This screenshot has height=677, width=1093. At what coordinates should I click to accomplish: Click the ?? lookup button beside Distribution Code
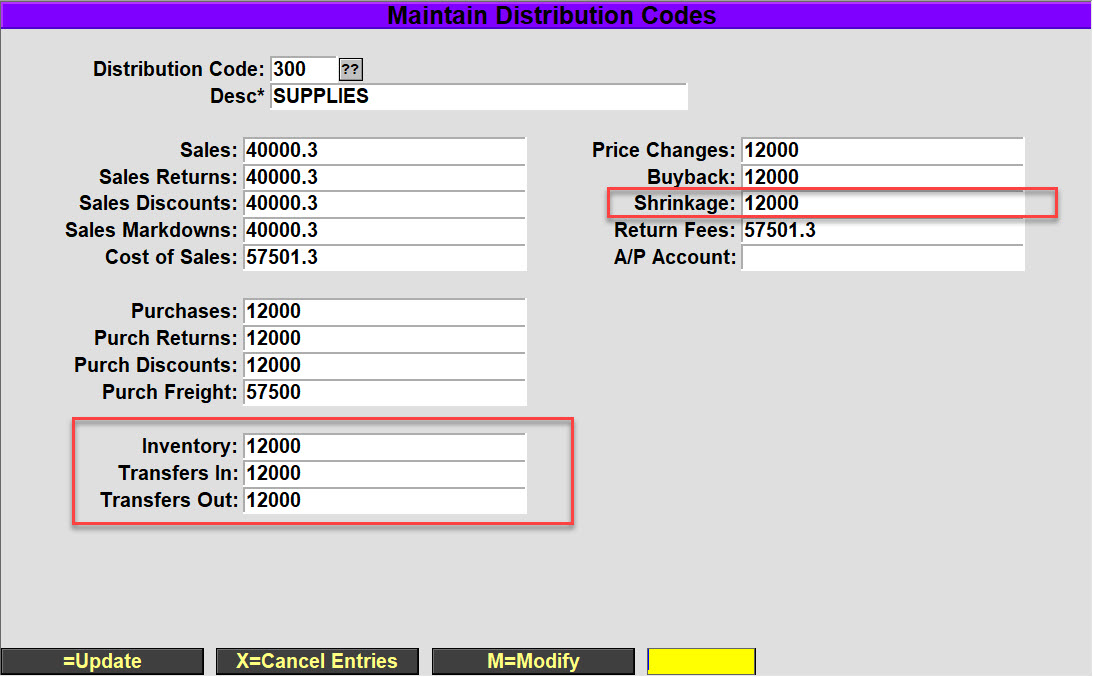[x=351, y=70]
